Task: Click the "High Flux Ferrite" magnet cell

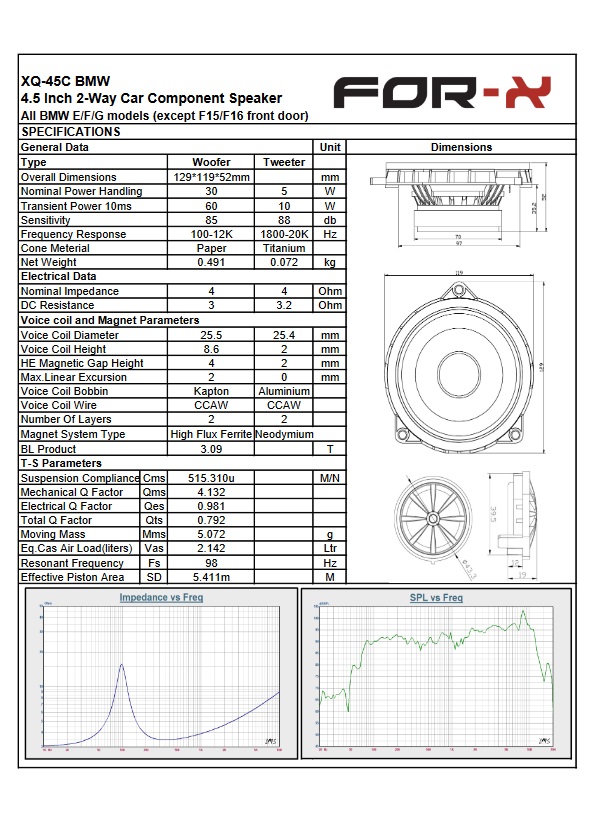Action: click(211, 434)
